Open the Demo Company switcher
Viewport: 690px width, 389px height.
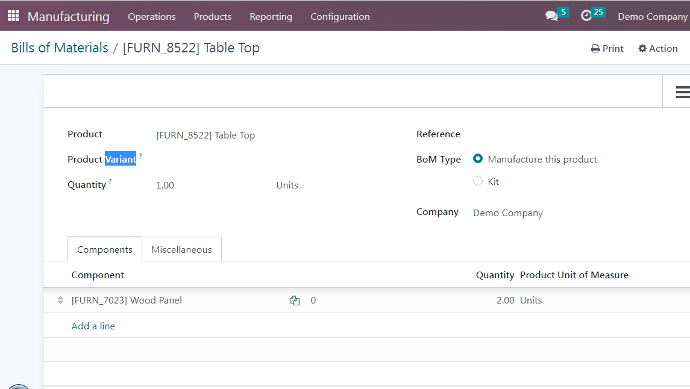(653, 17)
